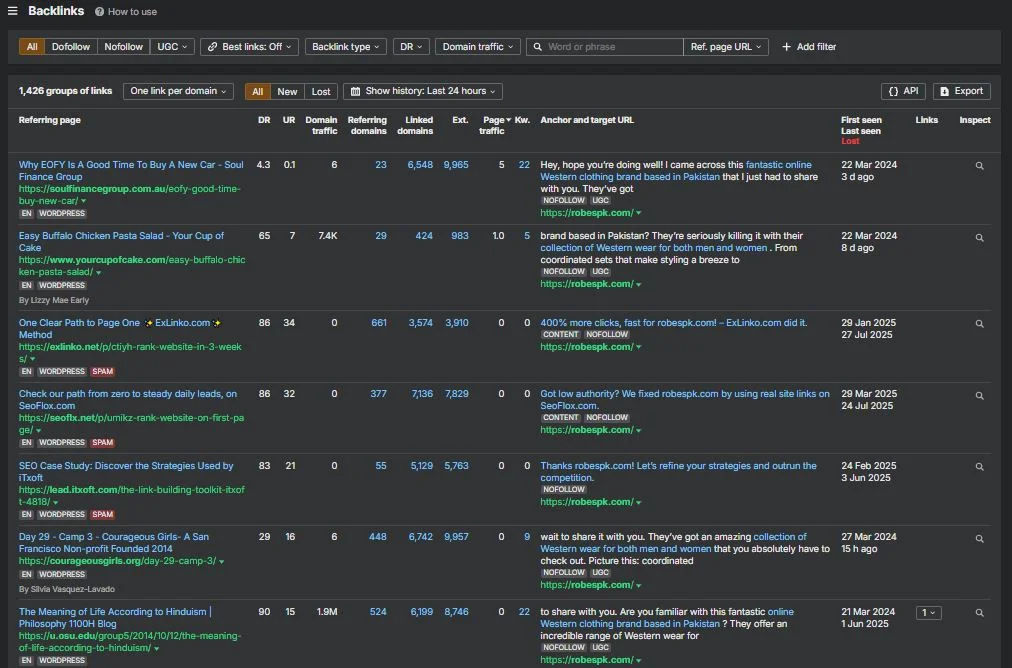Screen dimensions: 1012x668
Task: Sort by Referring domains column header
Action: [x=367, y=125]
